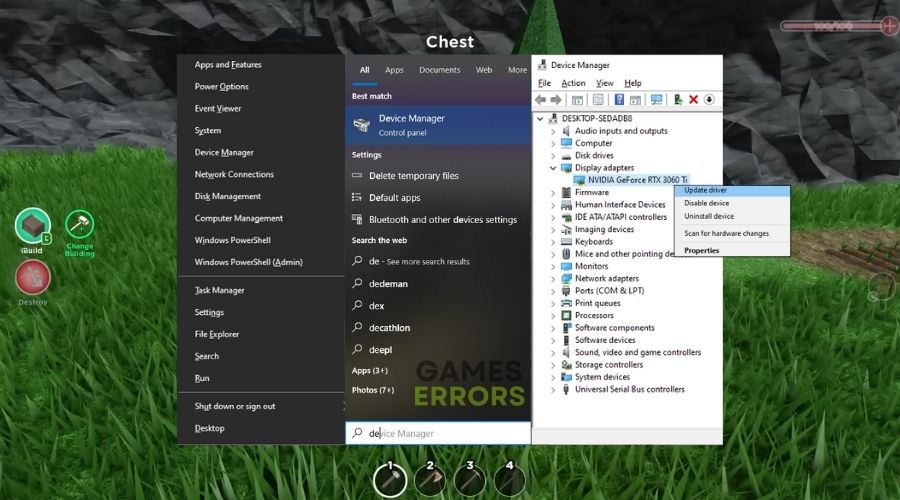Viewport: 900px width, 500px height.
Task: Click the Forward arrow in Device Manager toolbar
Action: pyautogui.click(x=556, y=99)
